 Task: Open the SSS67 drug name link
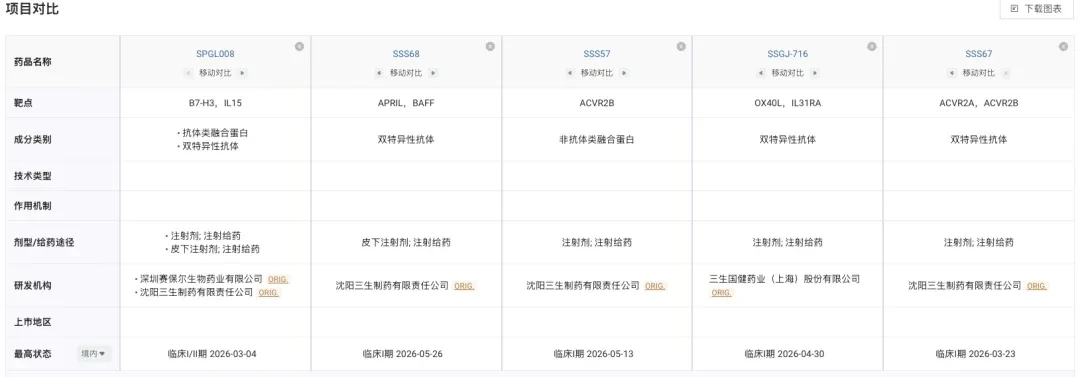(978, 54)
